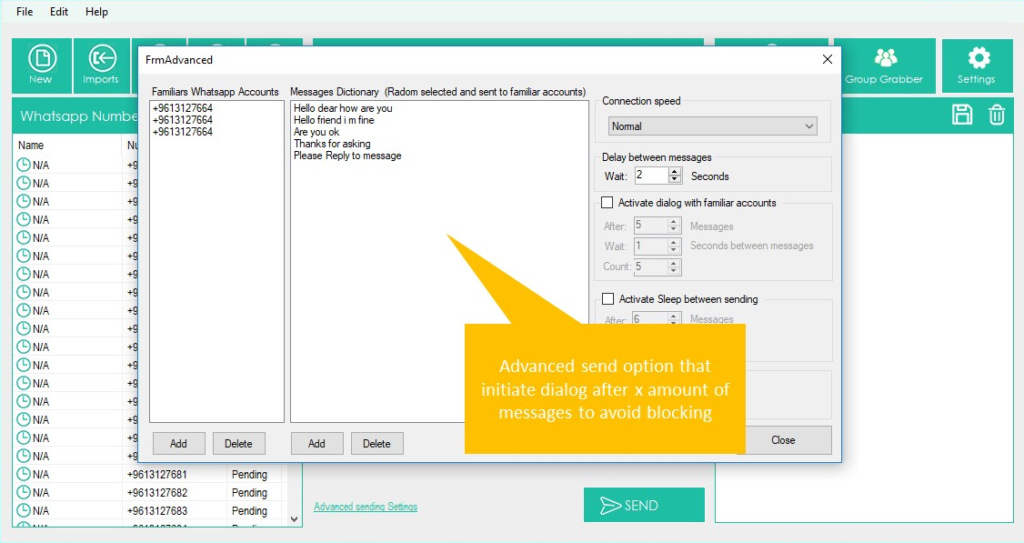Image resolution: width=1024 pixels, height=543 pixels.
Task: Select the message 'Thanks for asking'
Action: click(332, 144)
